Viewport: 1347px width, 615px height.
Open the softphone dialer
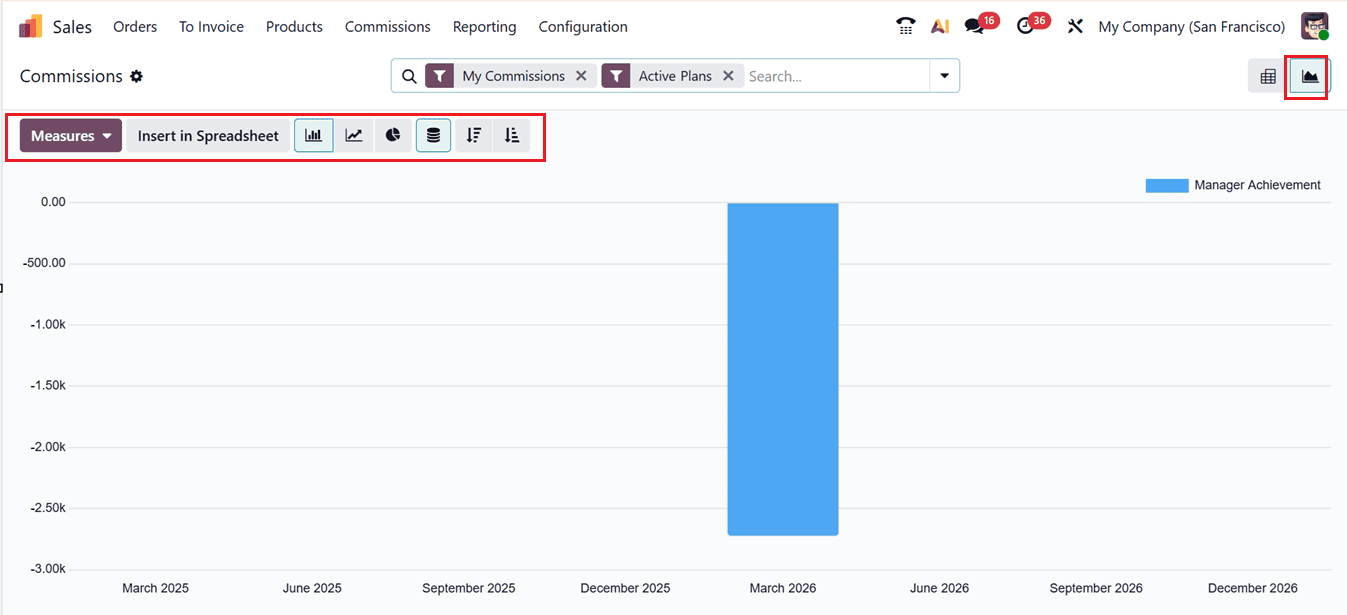pos(905,26)
